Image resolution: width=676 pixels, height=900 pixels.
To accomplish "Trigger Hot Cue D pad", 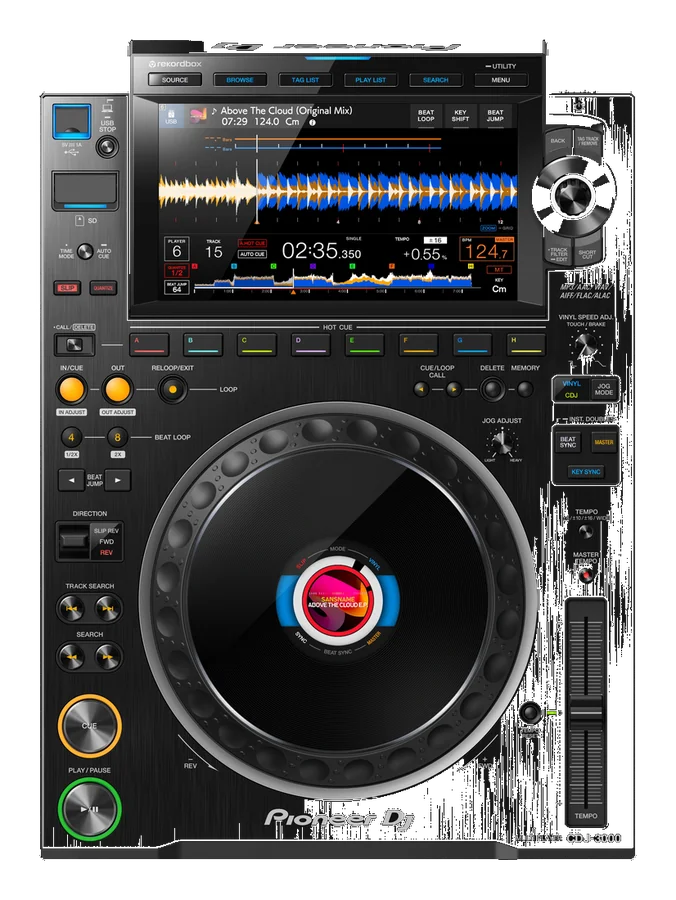I will point(310,344).
